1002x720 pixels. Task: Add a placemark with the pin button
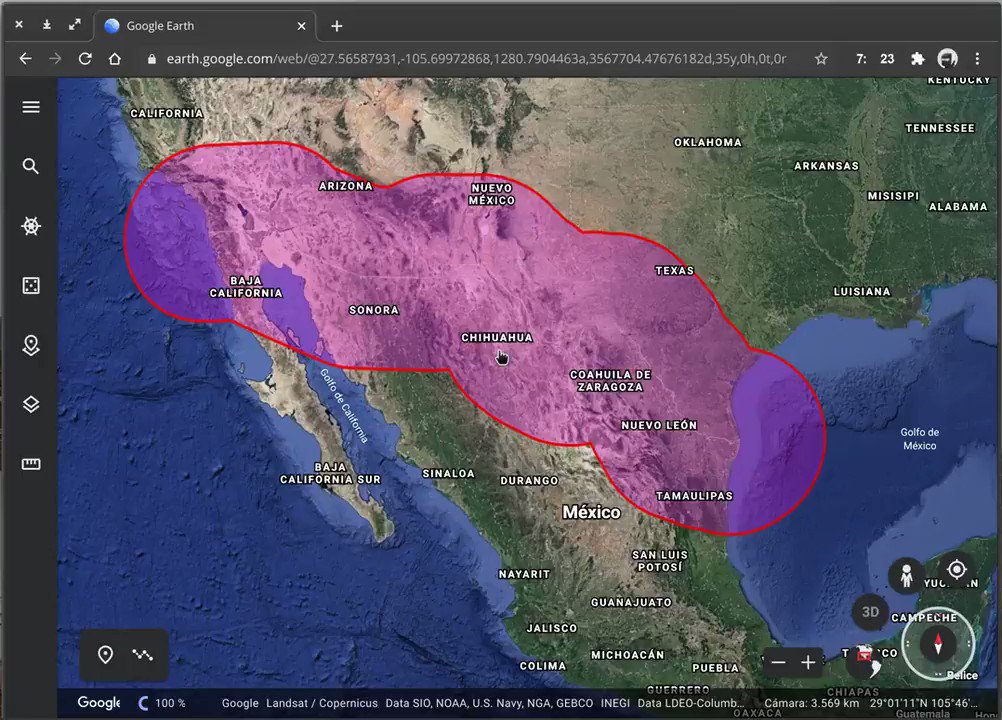click(x=105, y=655)
